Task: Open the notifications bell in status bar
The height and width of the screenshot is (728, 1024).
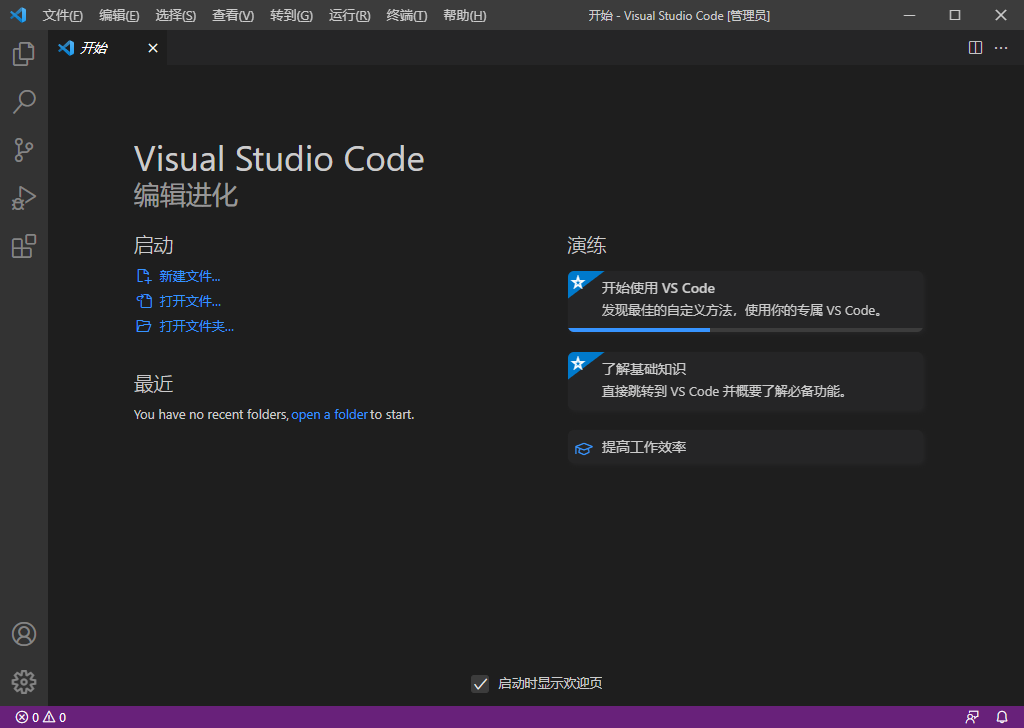Action: [1001, 717]
